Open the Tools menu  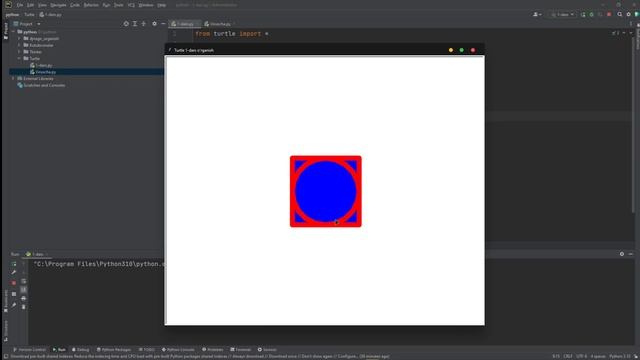tap(118, 5)
